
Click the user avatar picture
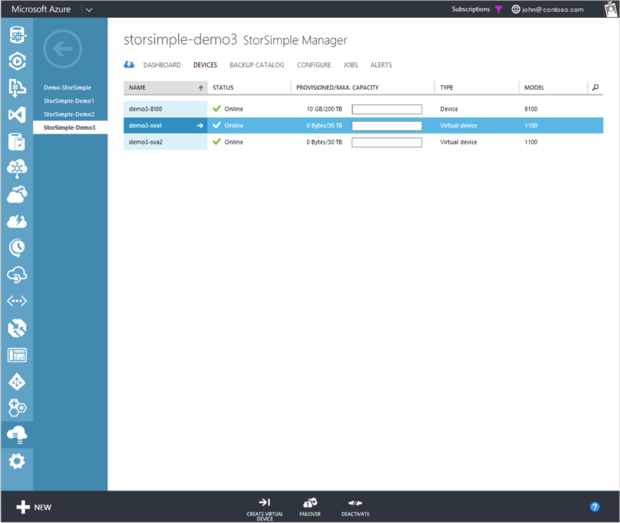(x=611, y=9)
